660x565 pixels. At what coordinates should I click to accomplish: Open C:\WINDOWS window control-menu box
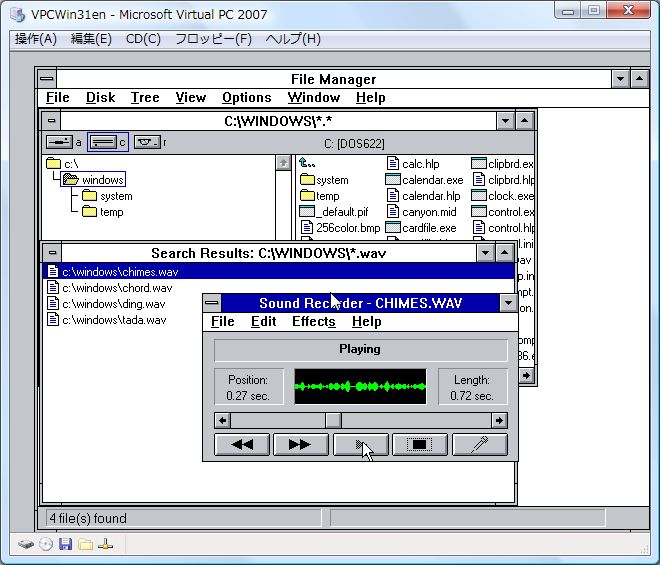(51, 121)
